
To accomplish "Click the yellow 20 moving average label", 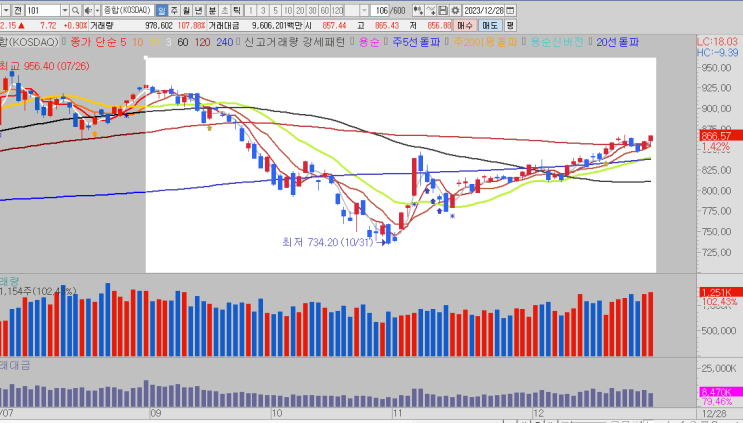I will coord(154,42).
